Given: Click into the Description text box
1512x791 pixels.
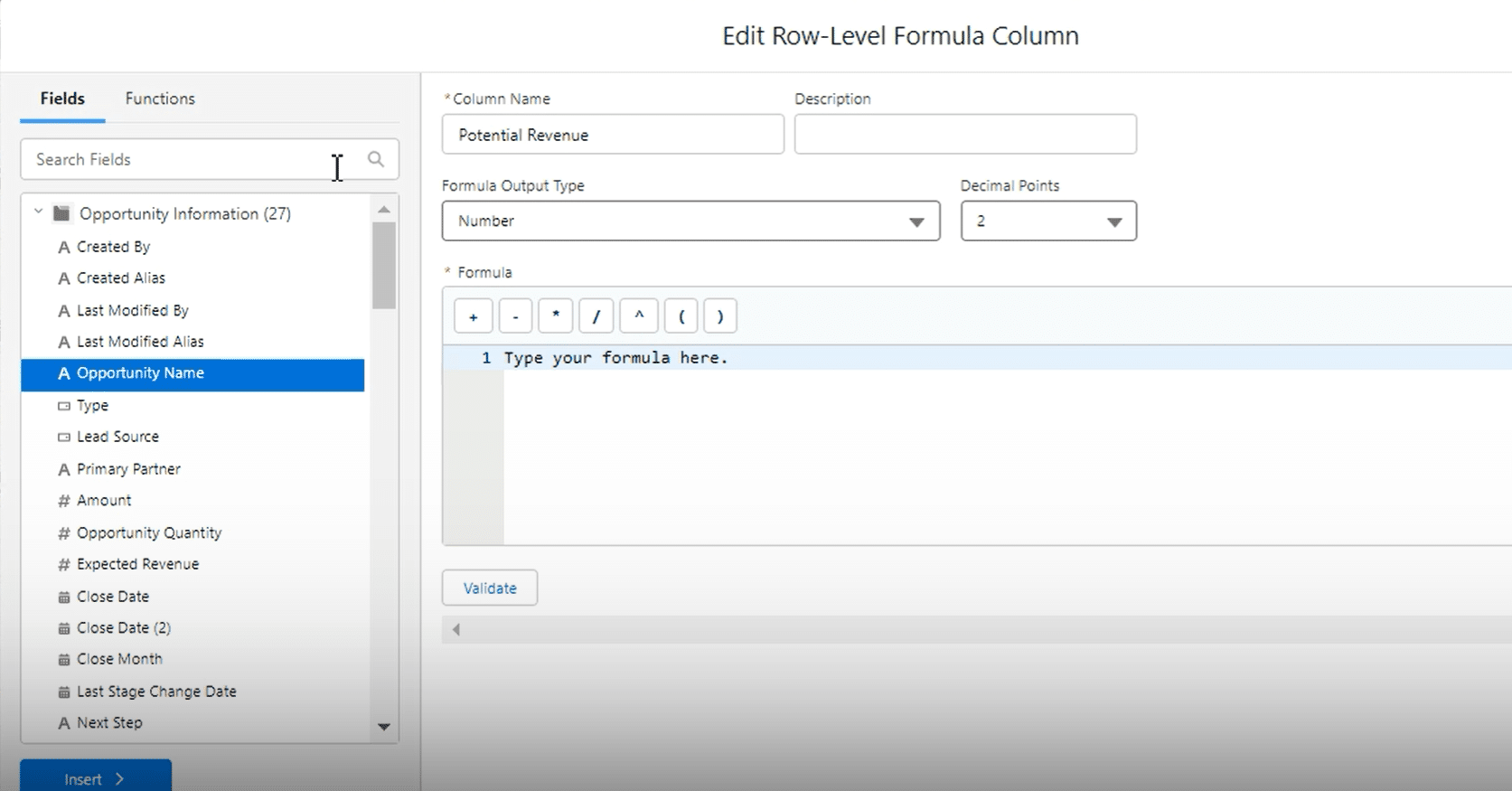Looking at the screenshot, I should 965,135.
